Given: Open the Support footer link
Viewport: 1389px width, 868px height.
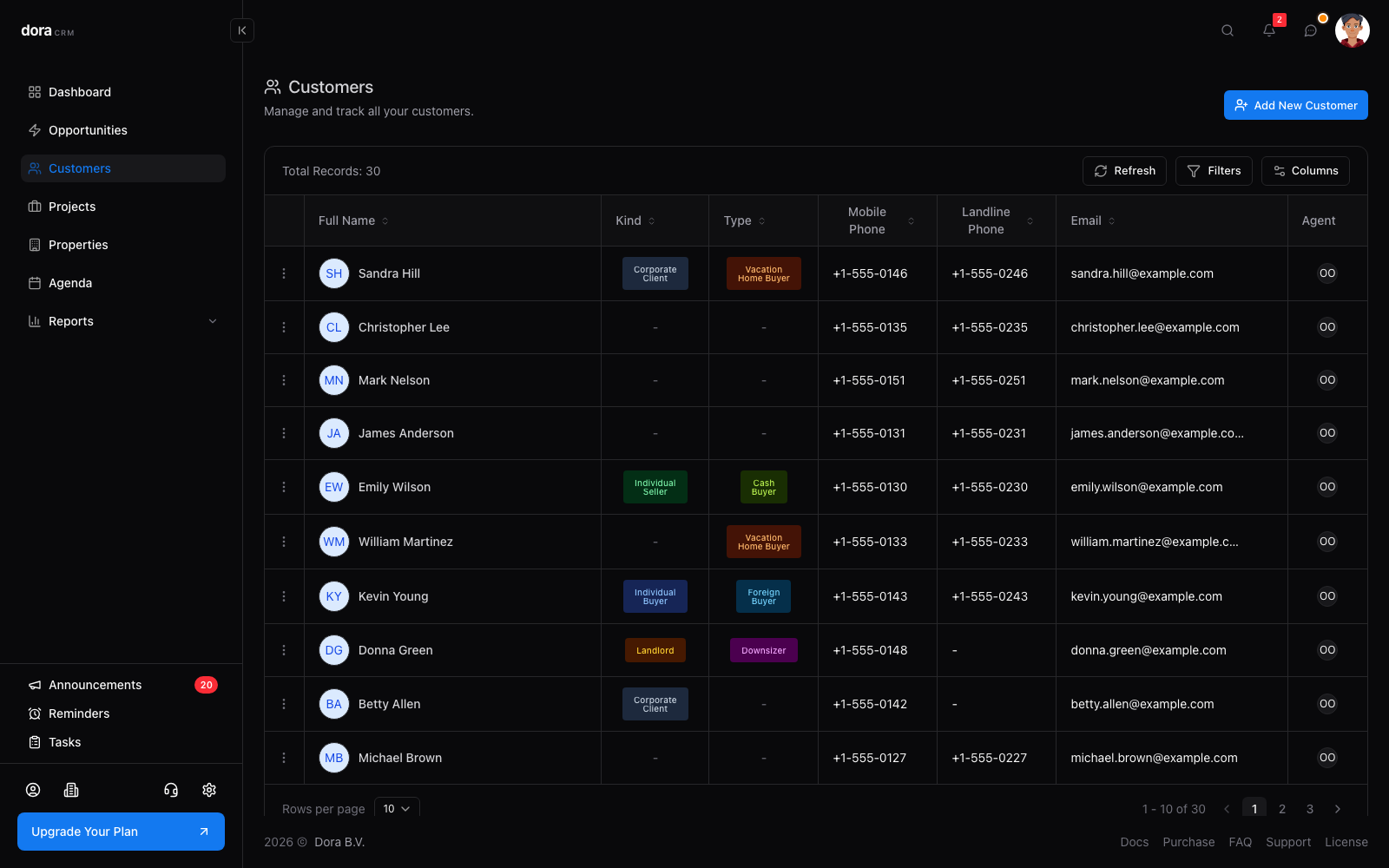Looking at the screenshot, I should [x=1288, y=842].
